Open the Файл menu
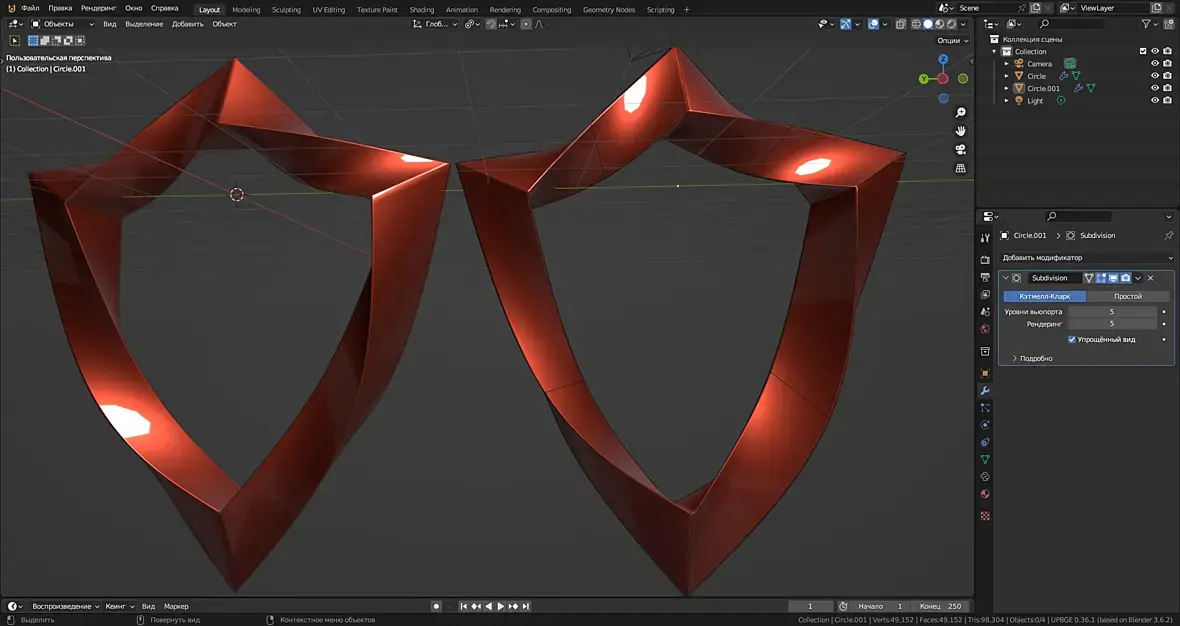The image size is (1180, 626). click(x=30, y=8)
